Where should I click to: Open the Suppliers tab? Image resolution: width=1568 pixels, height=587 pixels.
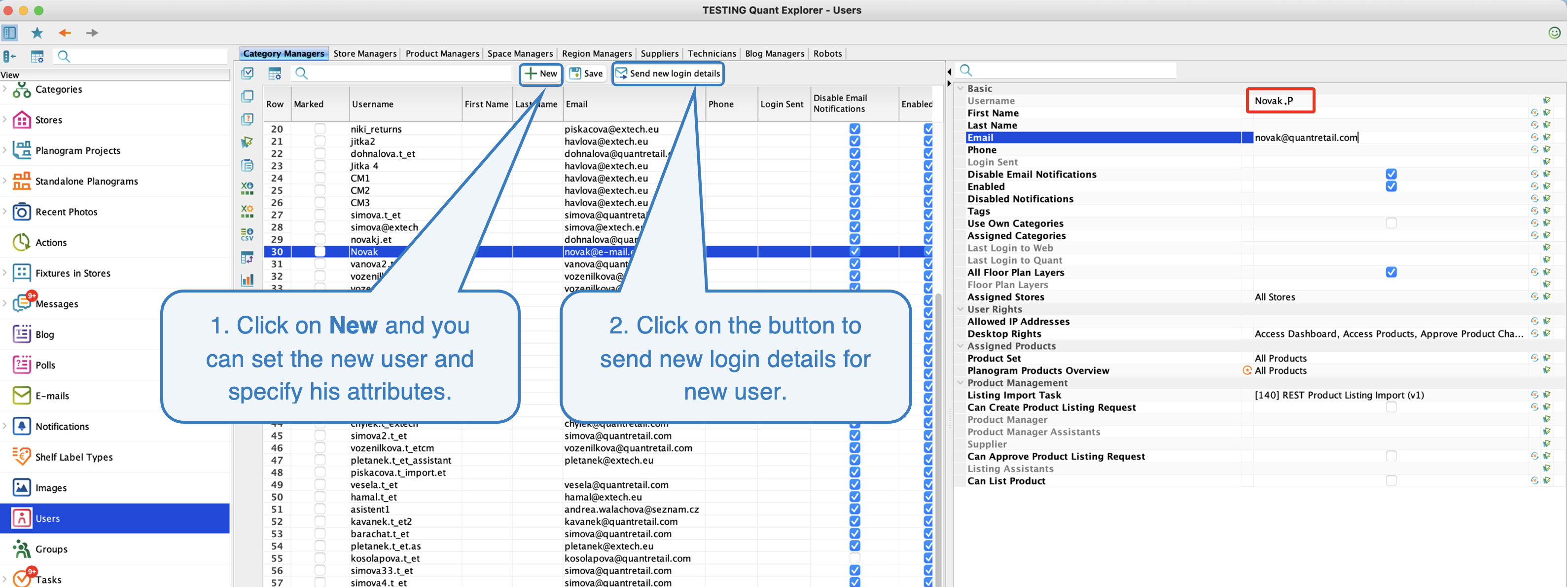(659, 54)
